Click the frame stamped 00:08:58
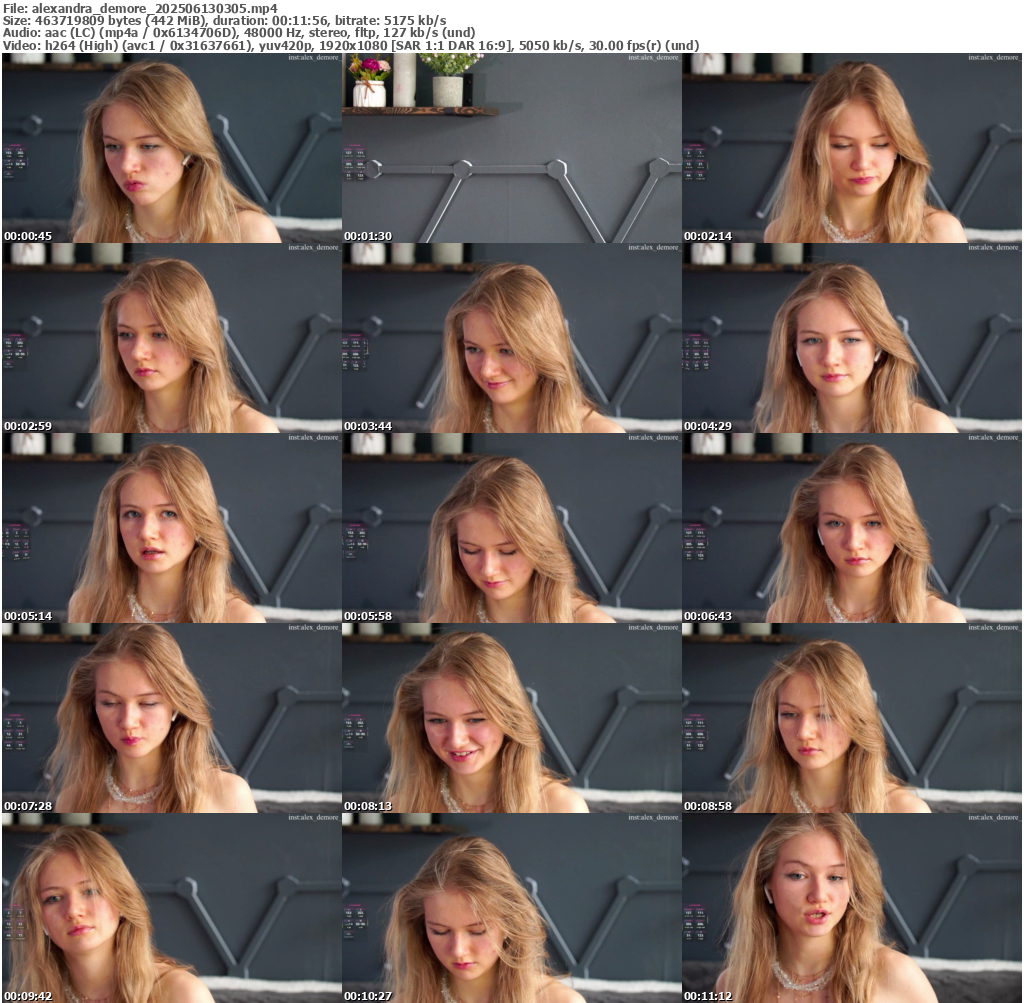The height and width of the screenshot is (1003, 1024). tap(851, 718)
